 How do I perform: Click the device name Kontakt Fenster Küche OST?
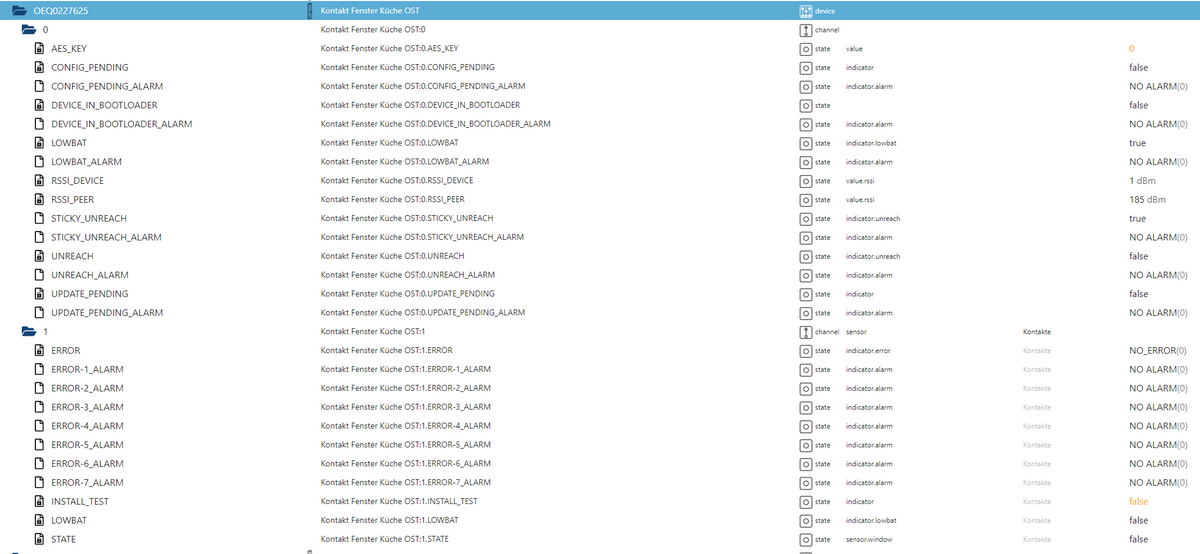pyautogui.click(x=369, y=10)
